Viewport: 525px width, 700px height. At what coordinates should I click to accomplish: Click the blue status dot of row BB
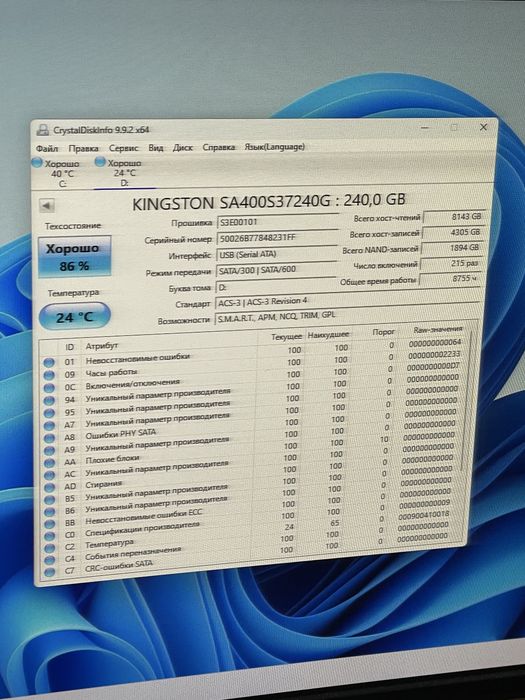pos(50,523)
